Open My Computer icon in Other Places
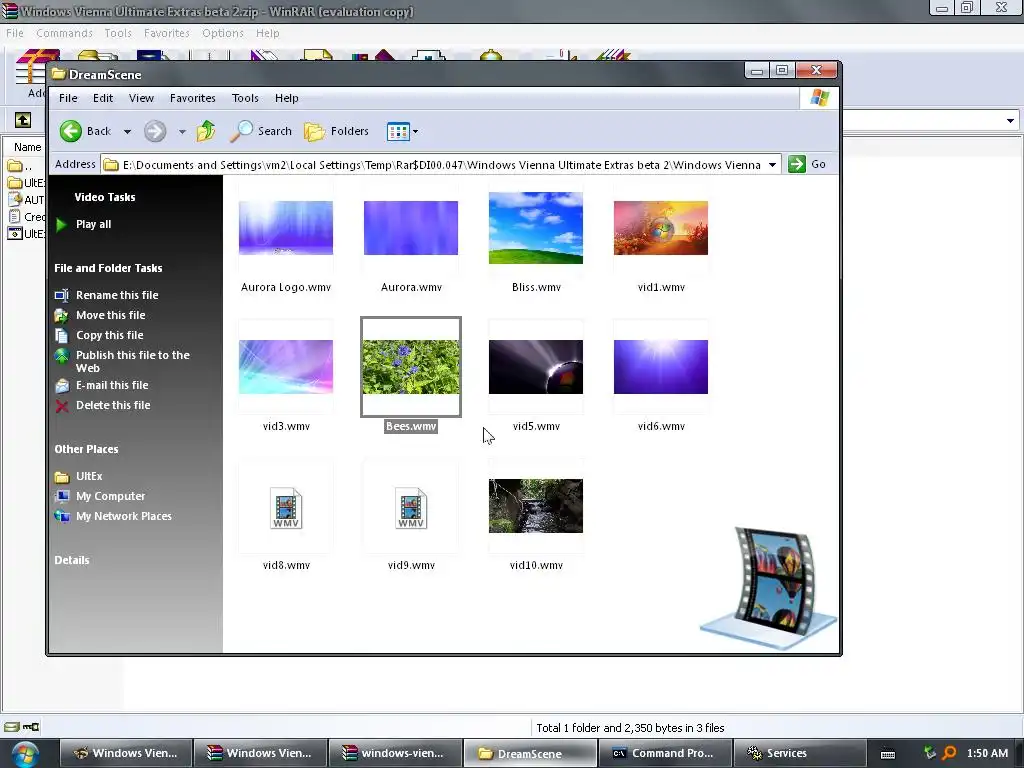This screenshot has width=1024, height=768. (x=61, y=496)
